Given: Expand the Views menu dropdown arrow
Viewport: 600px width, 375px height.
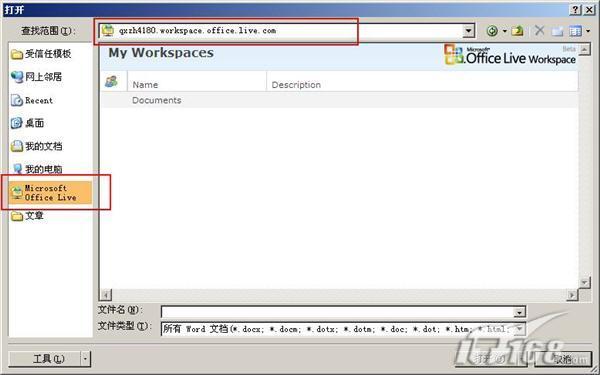Looking at the screenshot, I should [x=588, y=31].
